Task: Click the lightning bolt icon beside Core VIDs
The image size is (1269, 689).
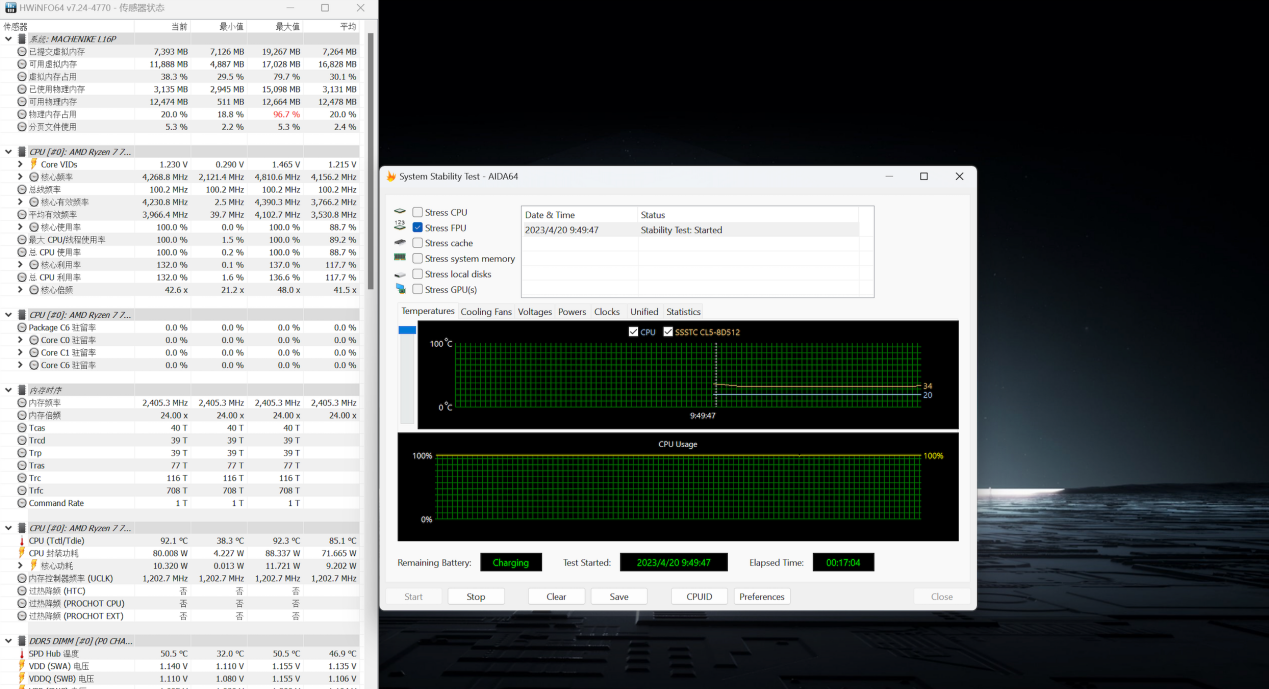Action: 33,164
